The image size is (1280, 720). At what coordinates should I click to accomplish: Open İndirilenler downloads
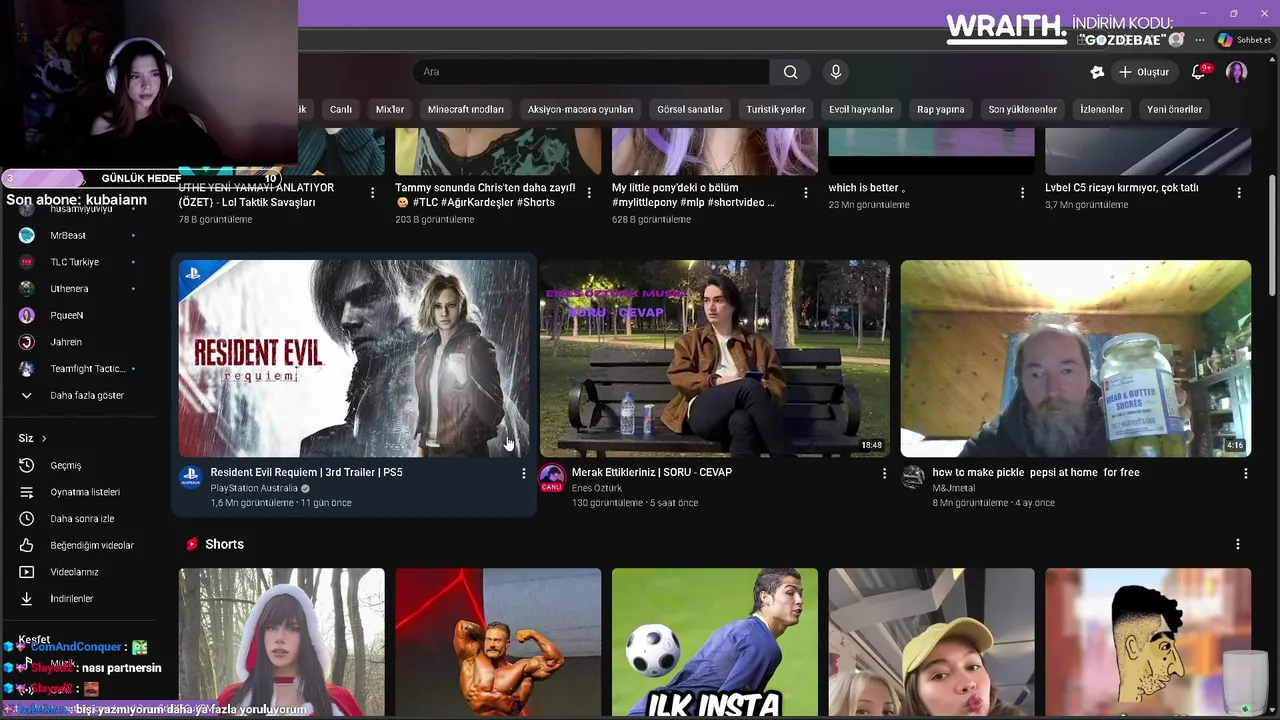coord(71,599)
